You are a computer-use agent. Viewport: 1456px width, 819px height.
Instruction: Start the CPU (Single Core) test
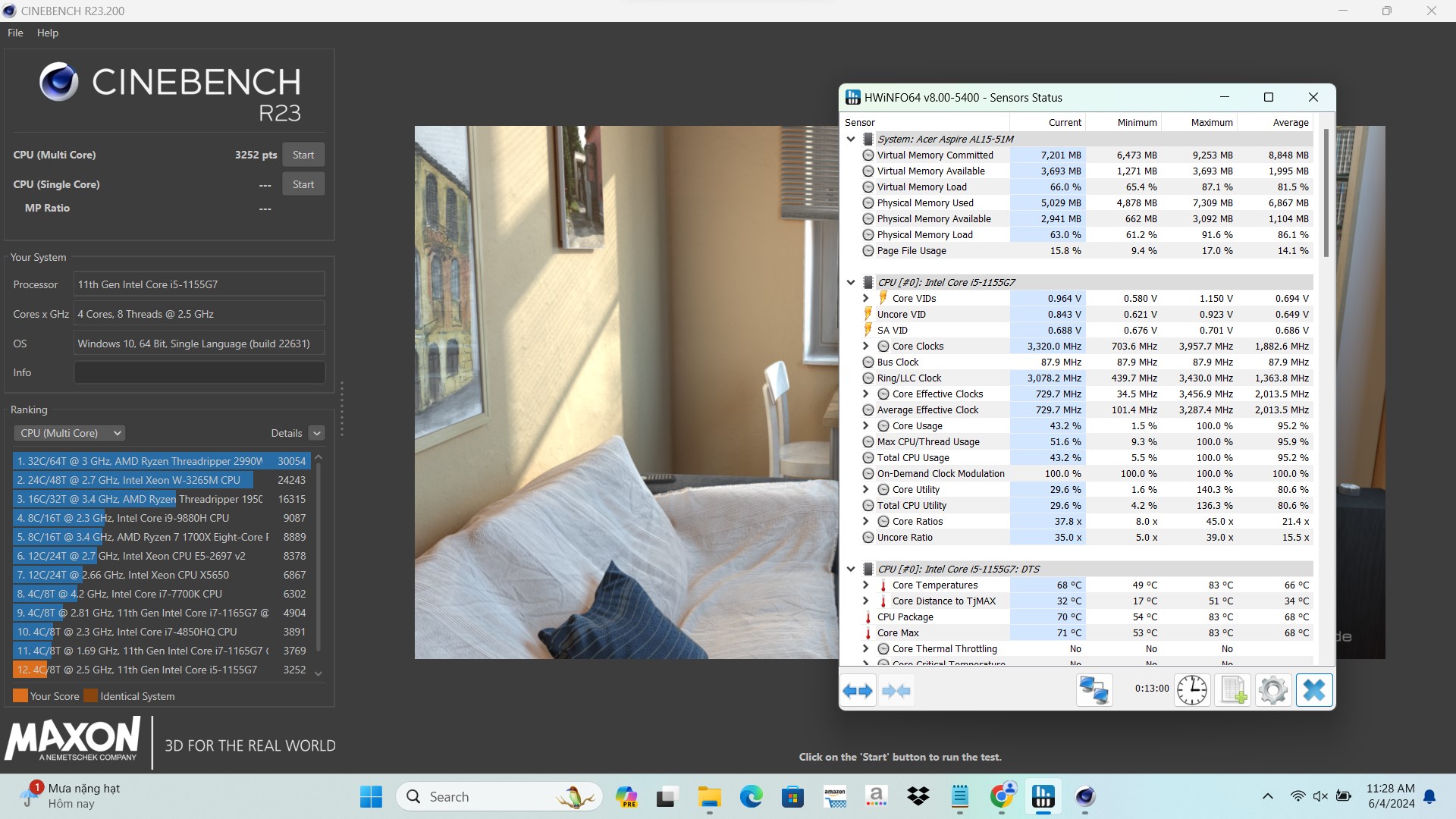point(303,184)
